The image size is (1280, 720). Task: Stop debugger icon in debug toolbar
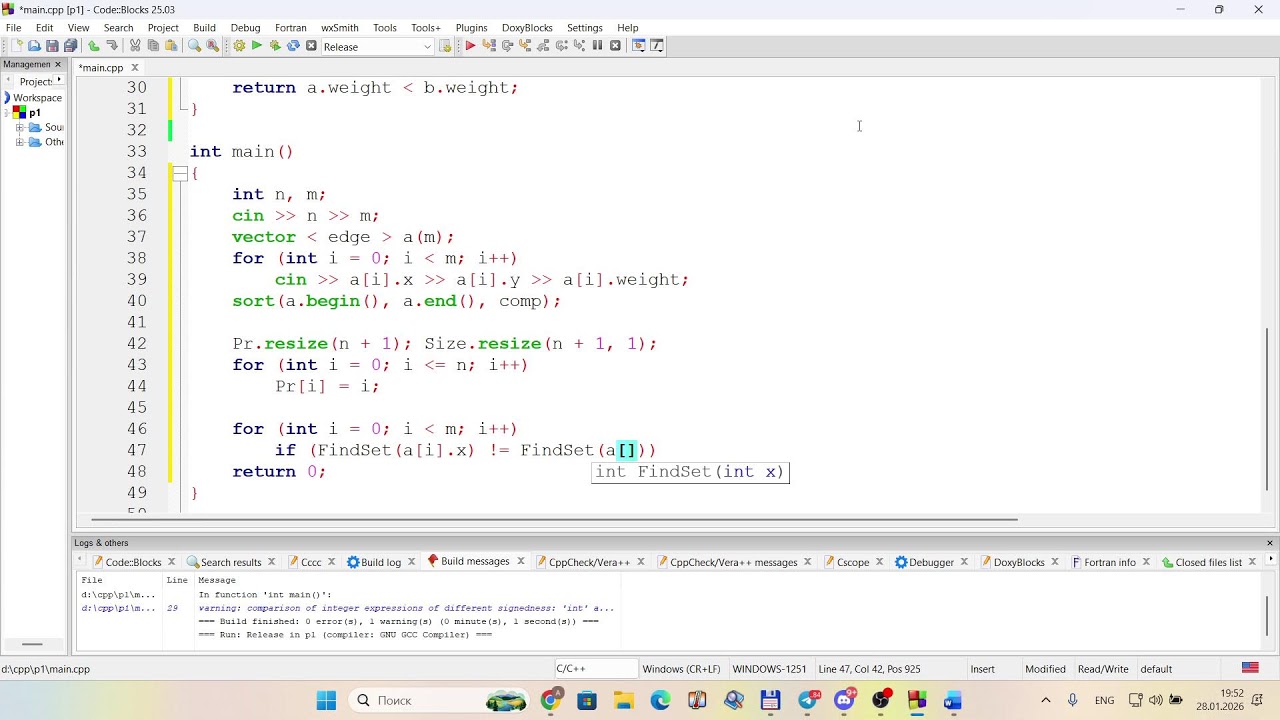point(615,46)
